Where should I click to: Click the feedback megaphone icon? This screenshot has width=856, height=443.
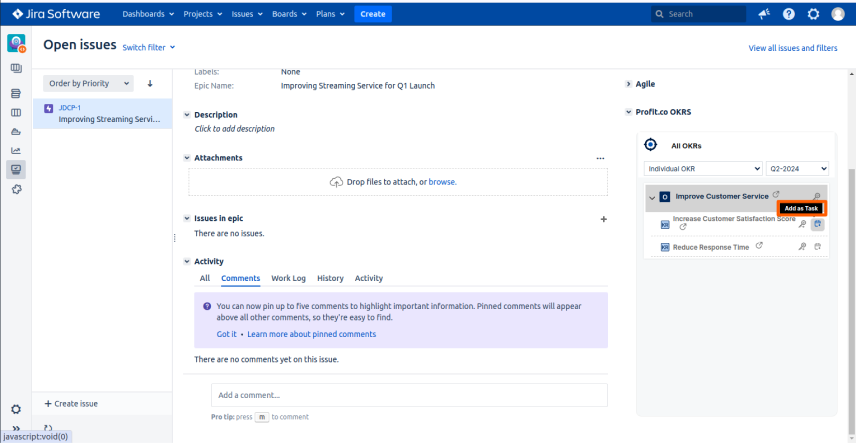click(x=764, y=14)
